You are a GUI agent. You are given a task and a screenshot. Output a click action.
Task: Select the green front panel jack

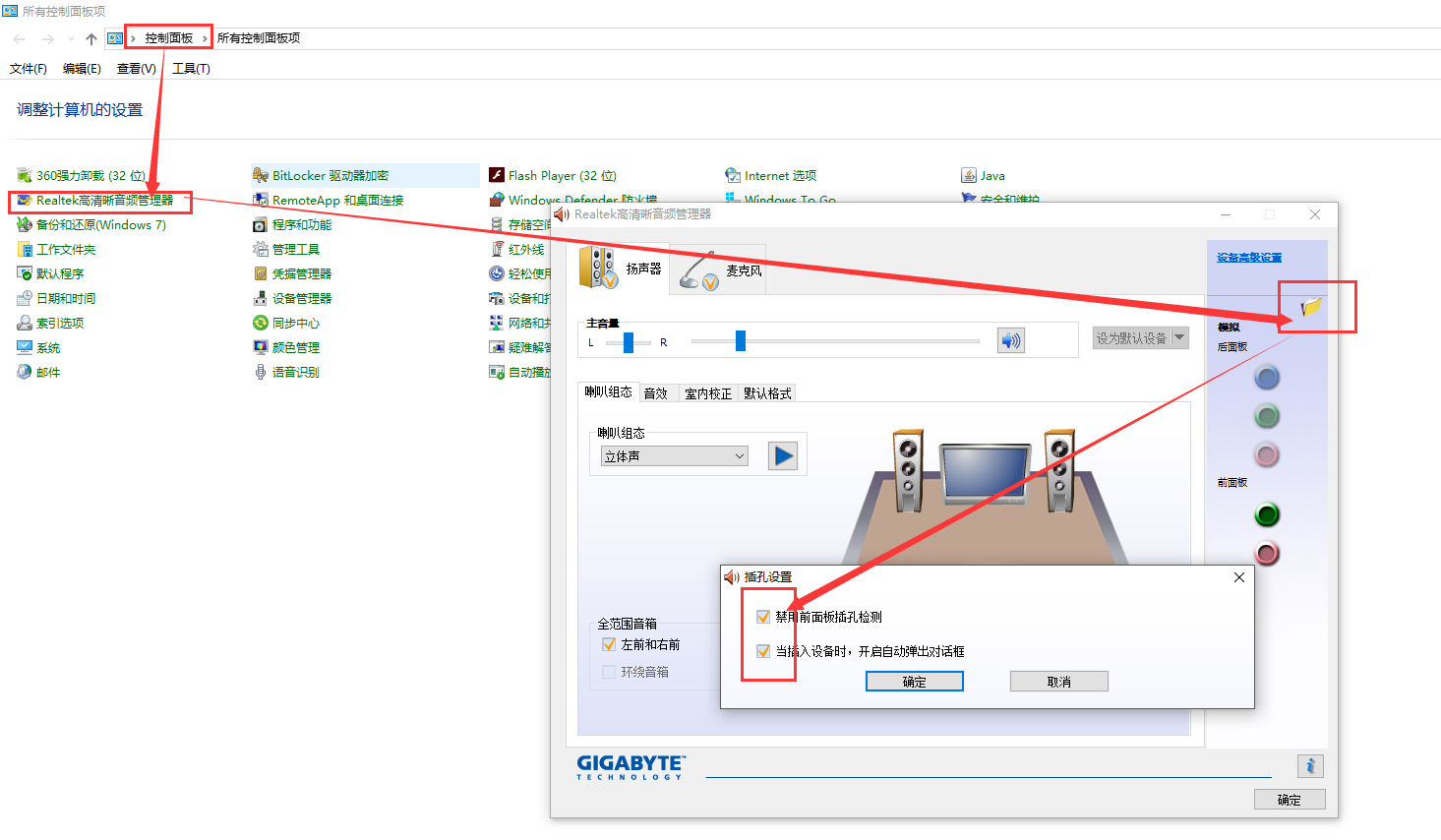tap(1267, 514)
